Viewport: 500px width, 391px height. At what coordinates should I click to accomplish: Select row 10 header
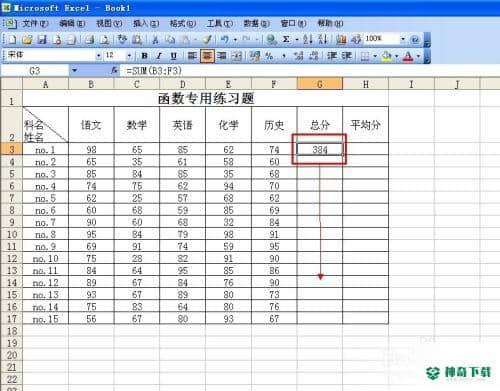[12, 234]
